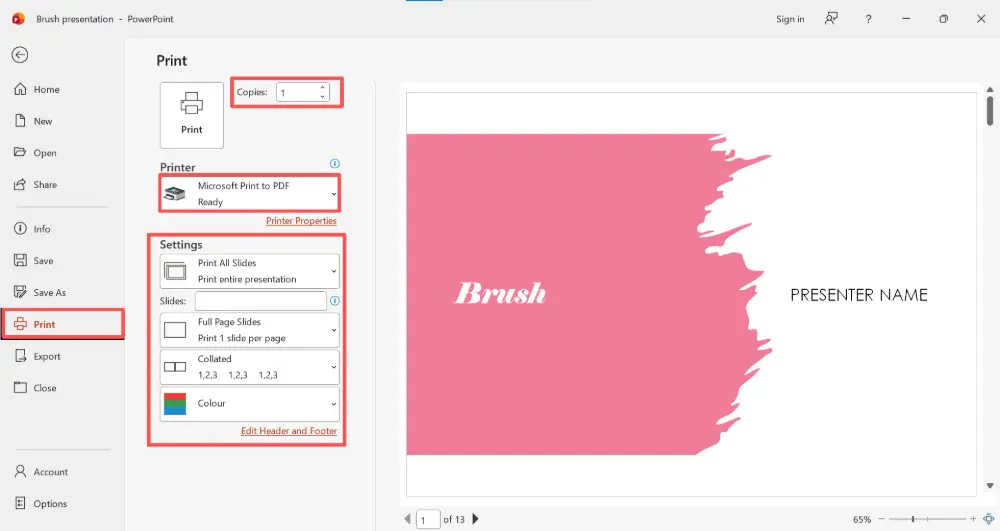Open Edit Header and Footer link
Screen dimensions: 1000x531
pos(289,431)
